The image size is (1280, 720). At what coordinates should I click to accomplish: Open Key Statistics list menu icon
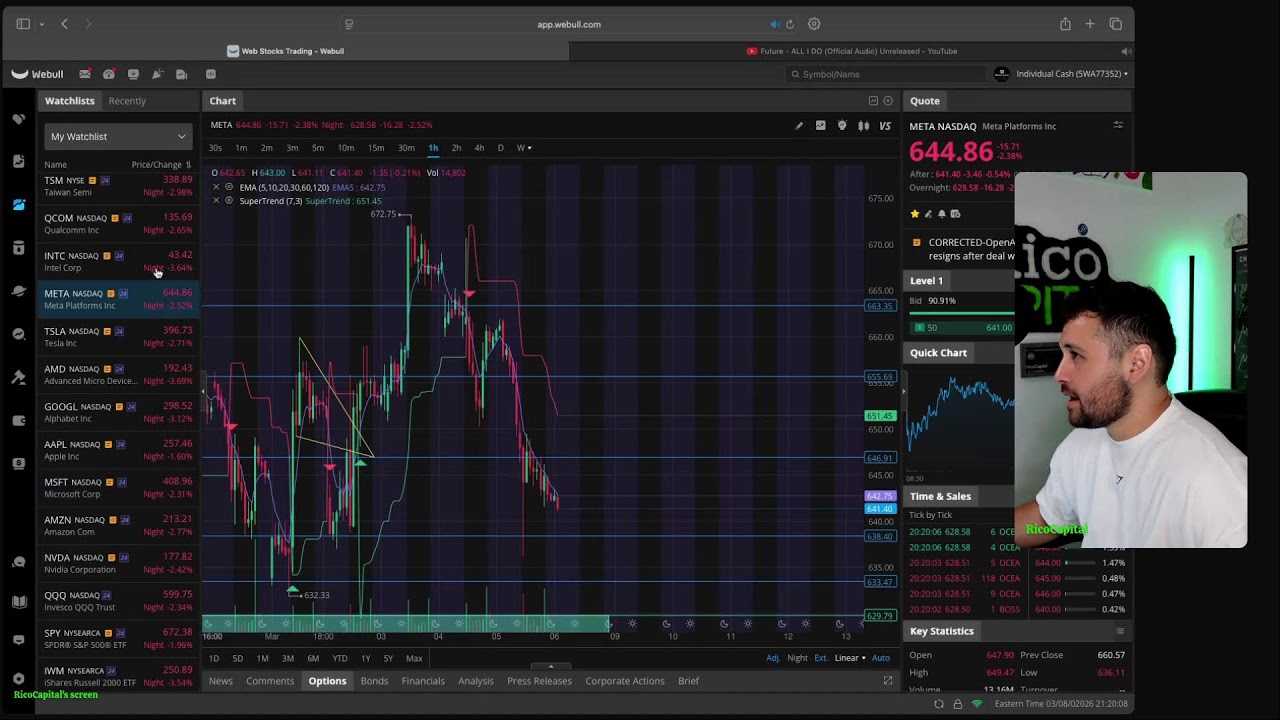click(1120, 631)
